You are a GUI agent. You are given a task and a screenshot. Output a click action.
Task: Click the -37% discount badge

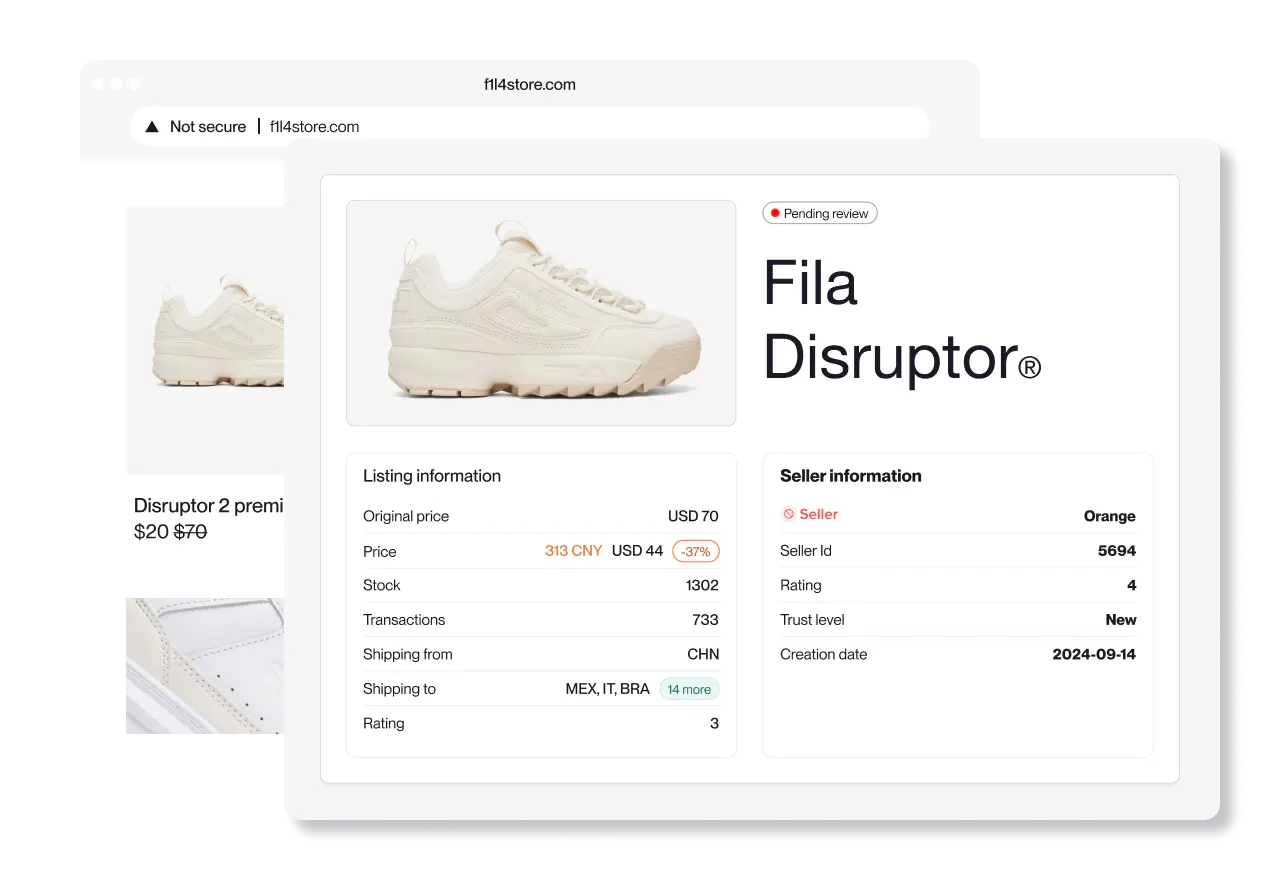695,551
